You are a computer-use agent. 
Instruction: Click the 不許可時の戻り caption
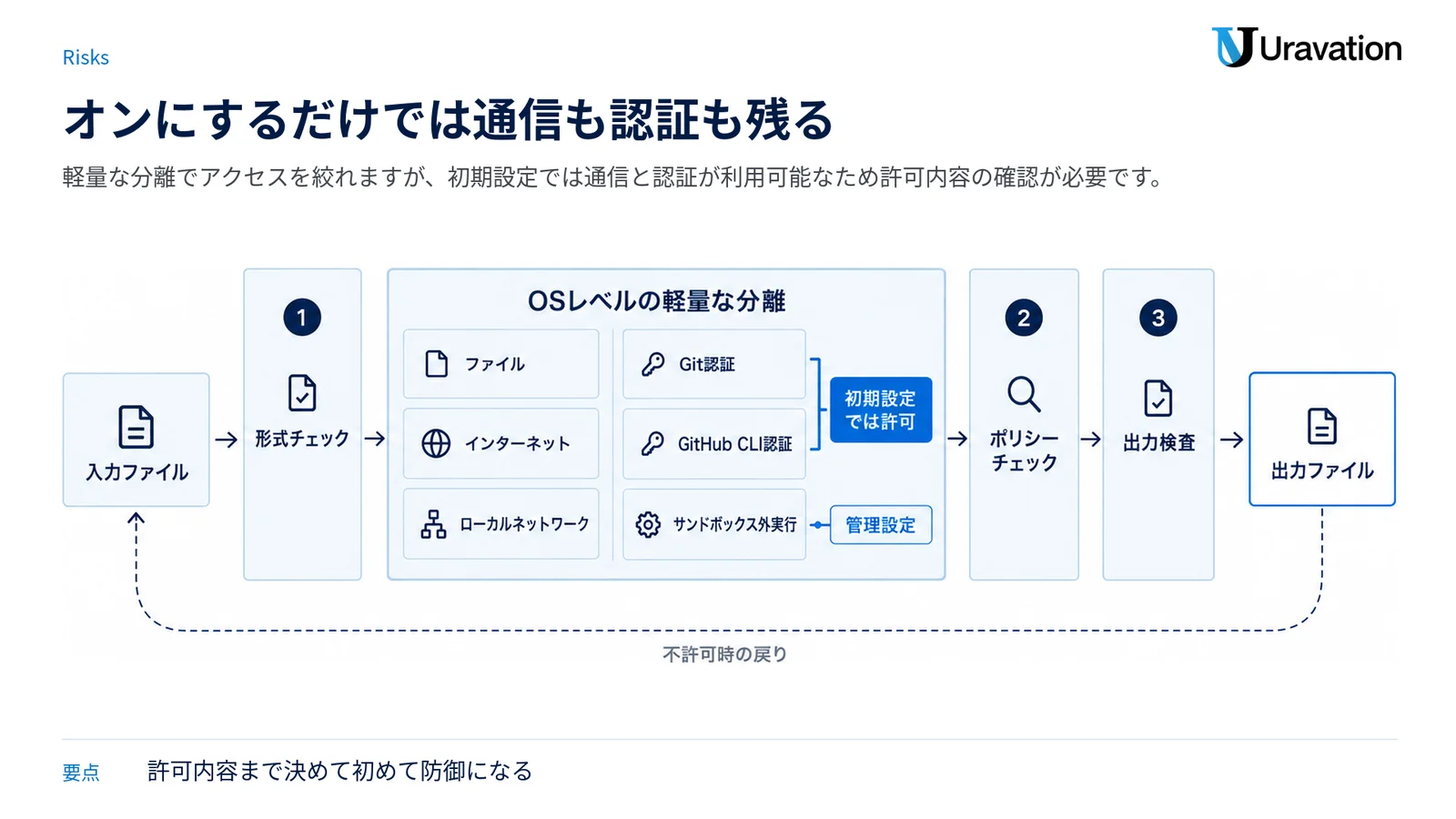pos(725,654)
